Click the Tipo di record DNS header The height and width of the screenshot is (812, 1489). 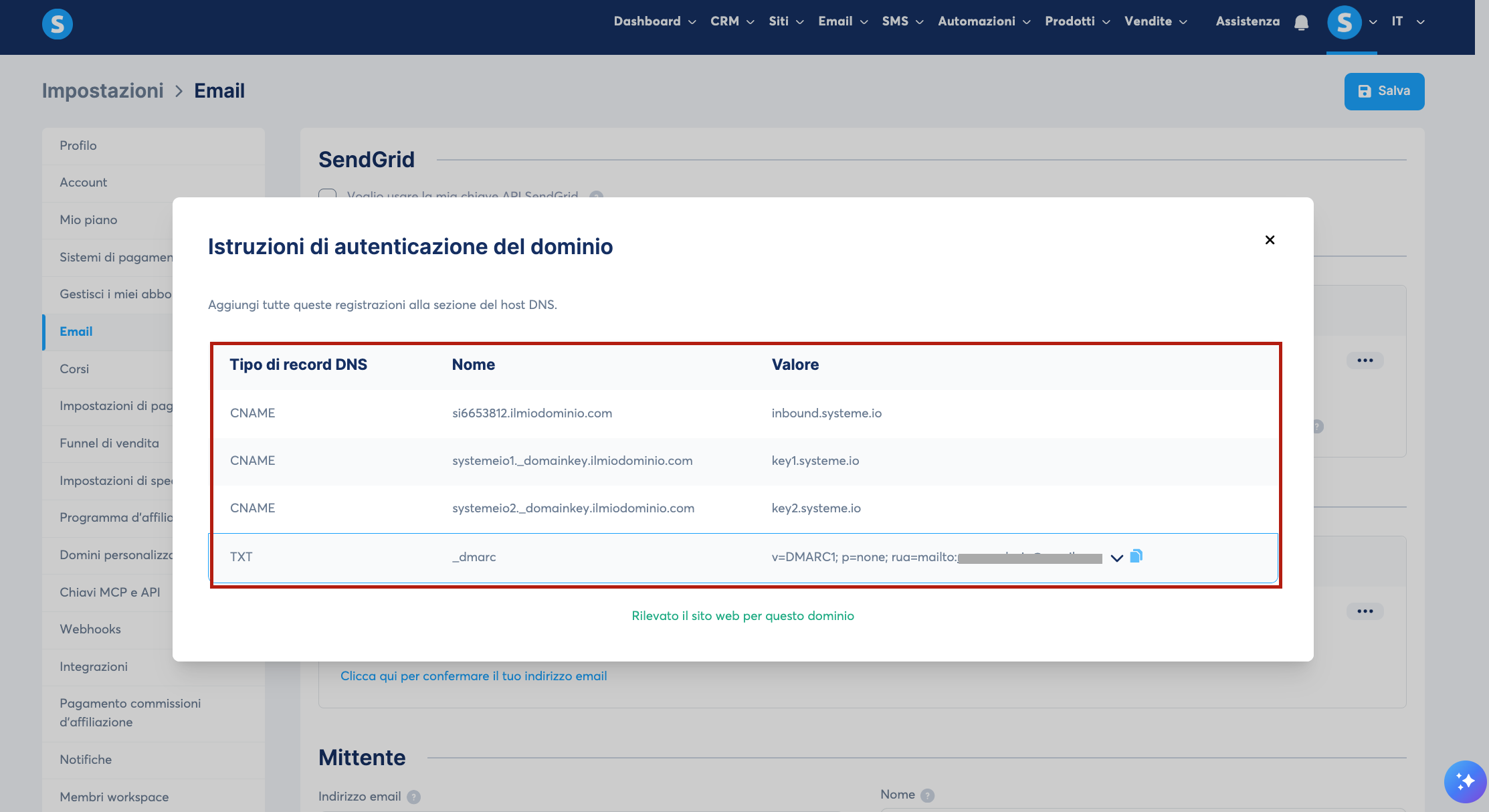click(298, 365)
